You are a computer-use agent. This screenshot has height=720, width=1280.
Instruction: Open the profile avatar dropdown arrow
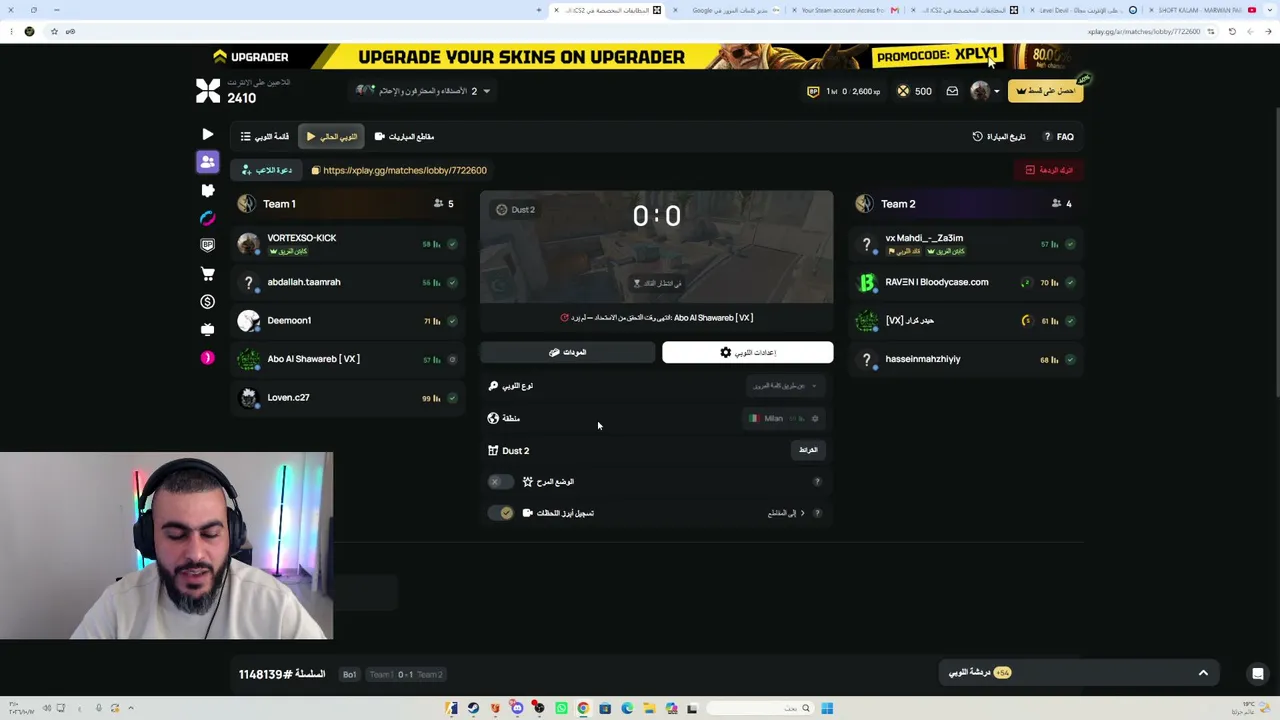pyautogui.click(x=996, y=91)
